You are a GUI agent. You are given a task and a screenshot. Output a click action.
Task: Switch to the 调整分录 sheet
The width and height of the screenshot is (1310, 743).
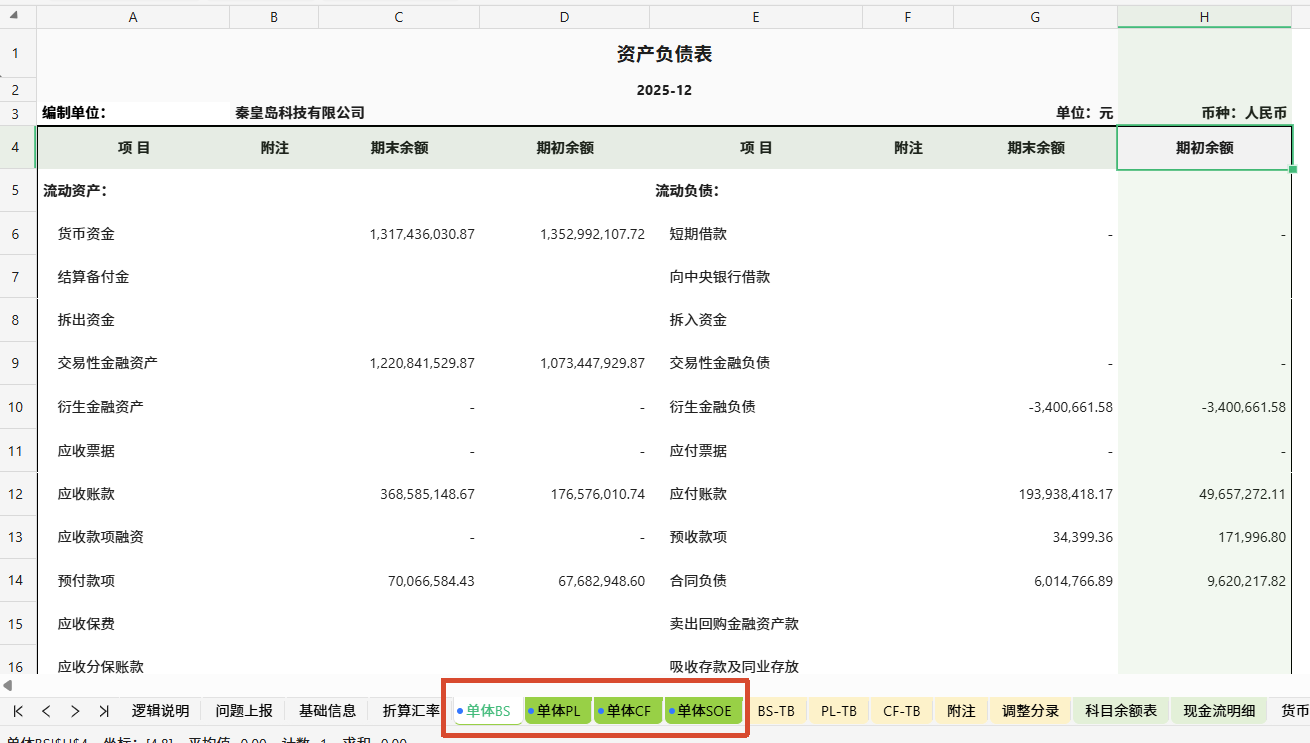[x=1030, y=711]
